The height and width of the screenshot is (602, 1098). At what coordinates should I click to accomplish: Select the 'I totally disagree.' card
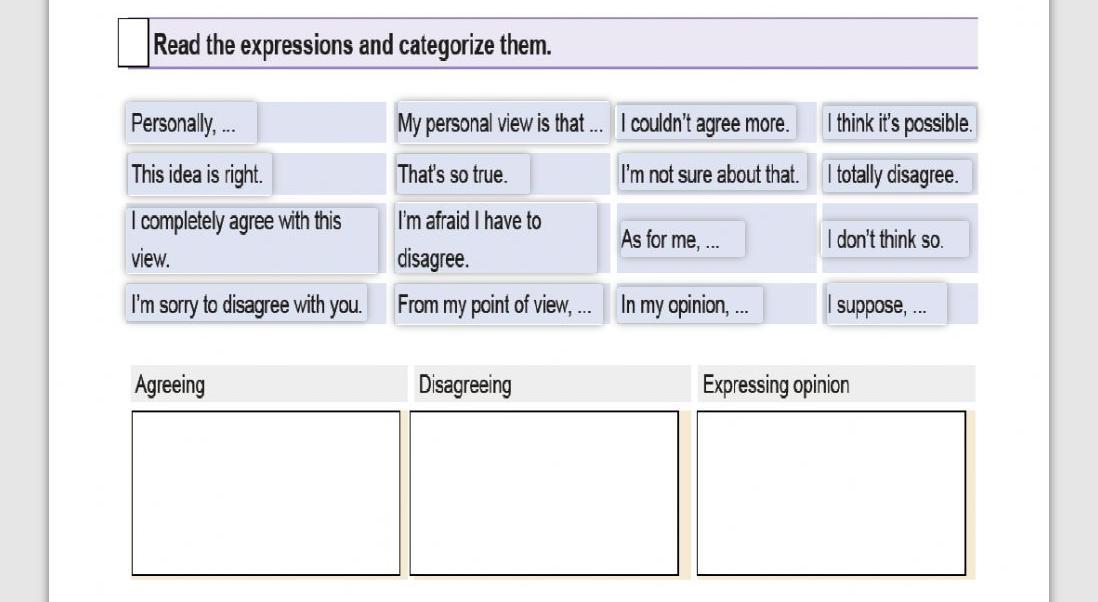coord(896,174)
